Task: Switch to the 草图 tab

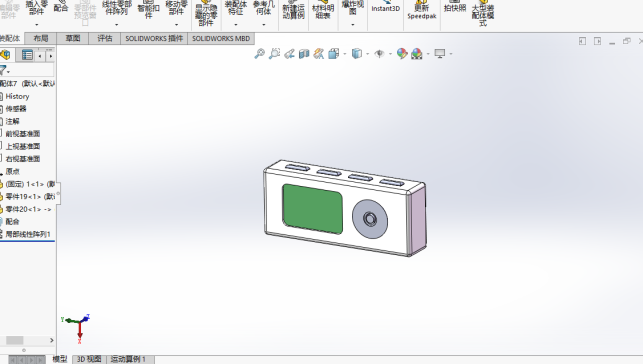Action: [x=73, y=39]
